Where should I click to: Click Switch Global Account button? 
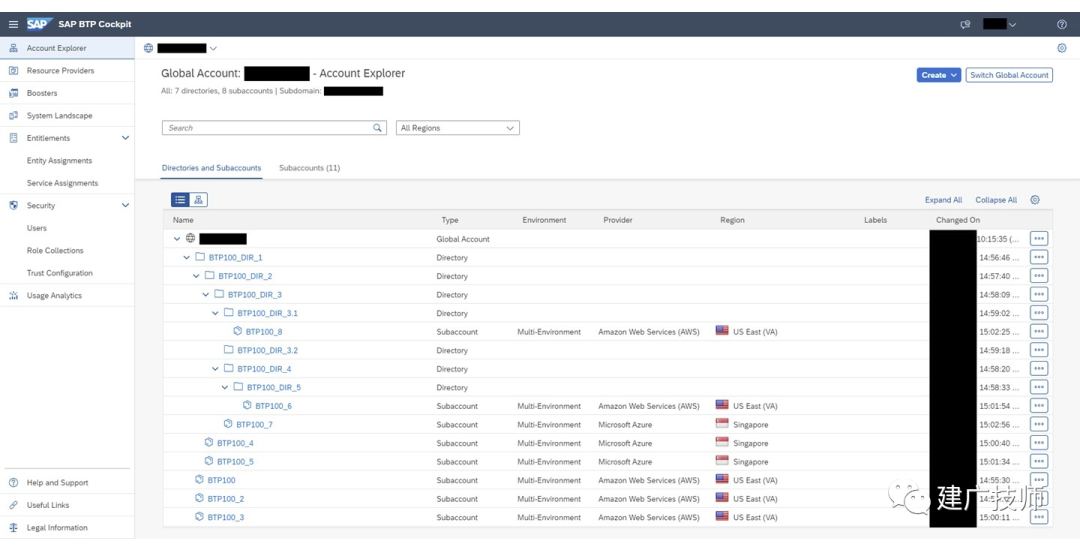1009,75
